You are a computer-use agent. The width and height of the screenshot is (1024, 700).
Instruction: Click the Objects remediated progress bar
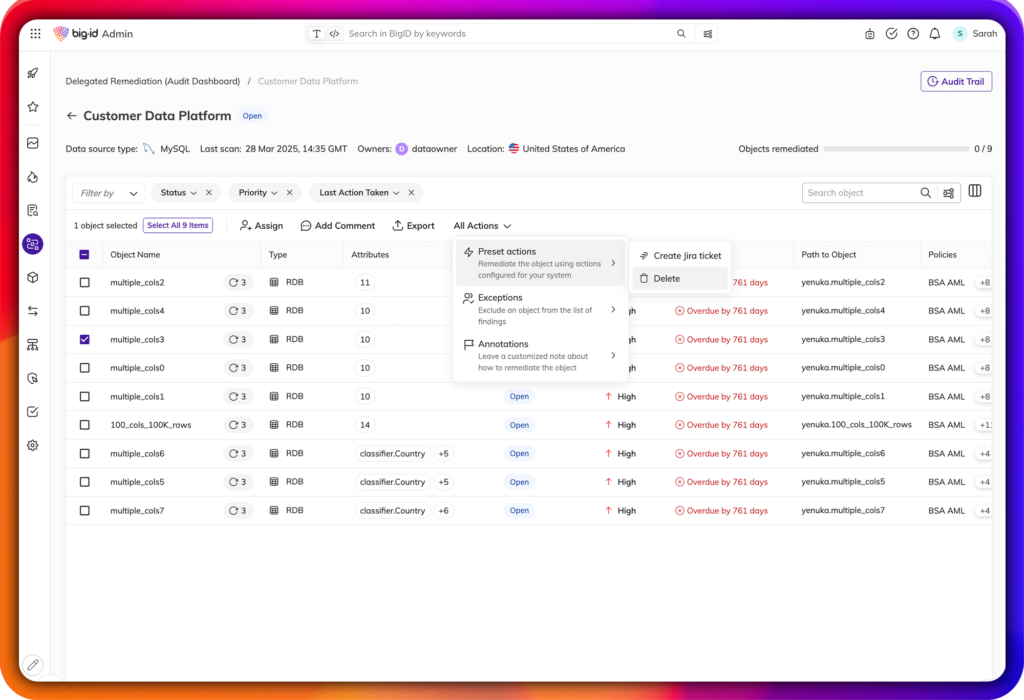pos(895,149)
